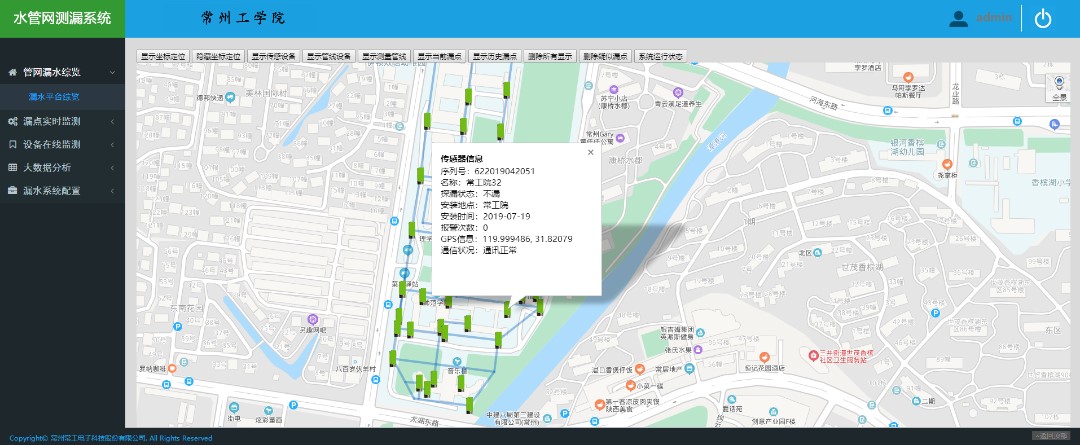This screenshot has width=1080, height=445.
Task: Click the briefcase icon beside 漏水系统配置
Action: [13, 190]
